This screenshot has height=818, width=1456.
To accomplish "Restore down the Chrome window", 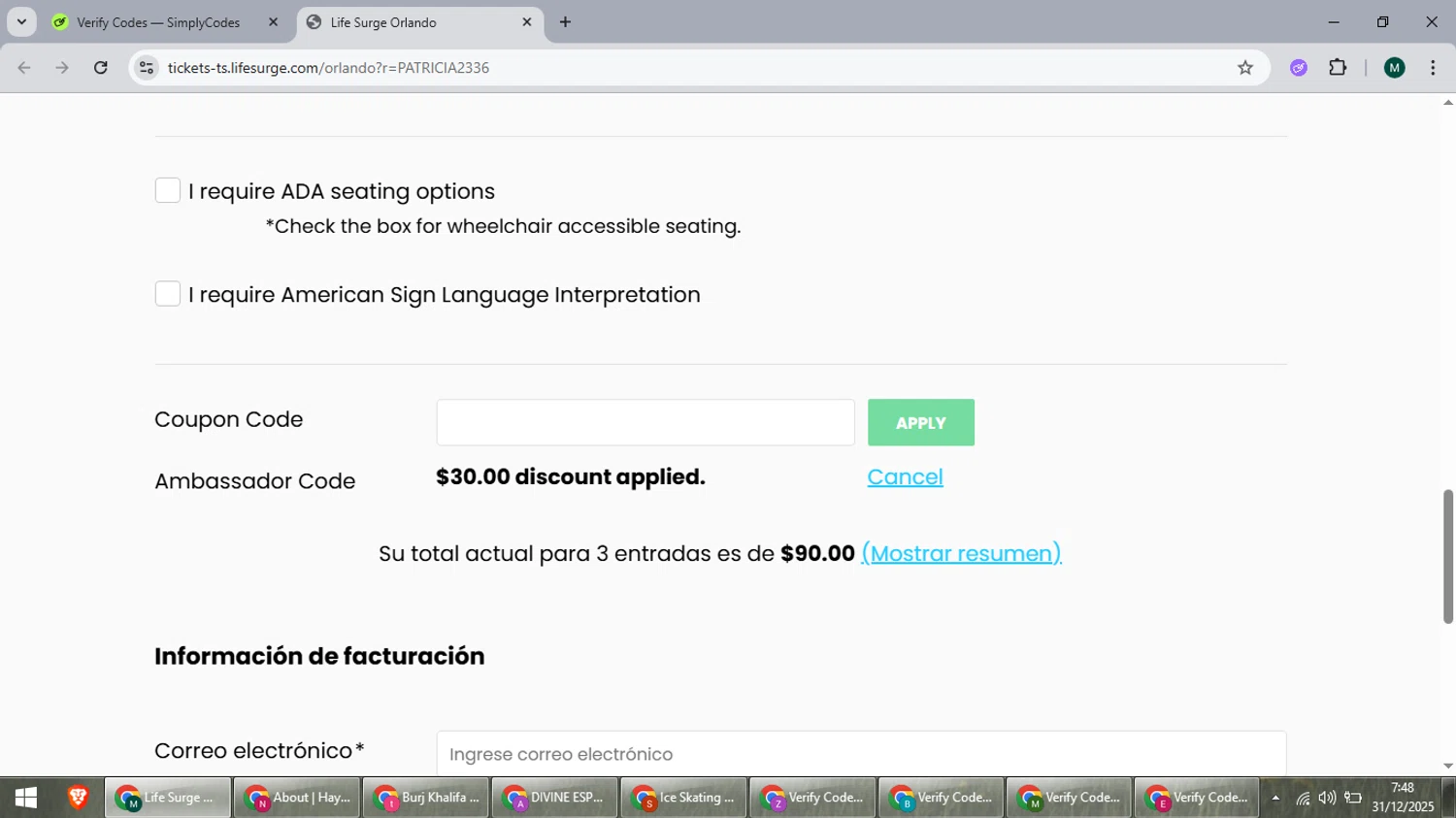I will click(1382, 21).
